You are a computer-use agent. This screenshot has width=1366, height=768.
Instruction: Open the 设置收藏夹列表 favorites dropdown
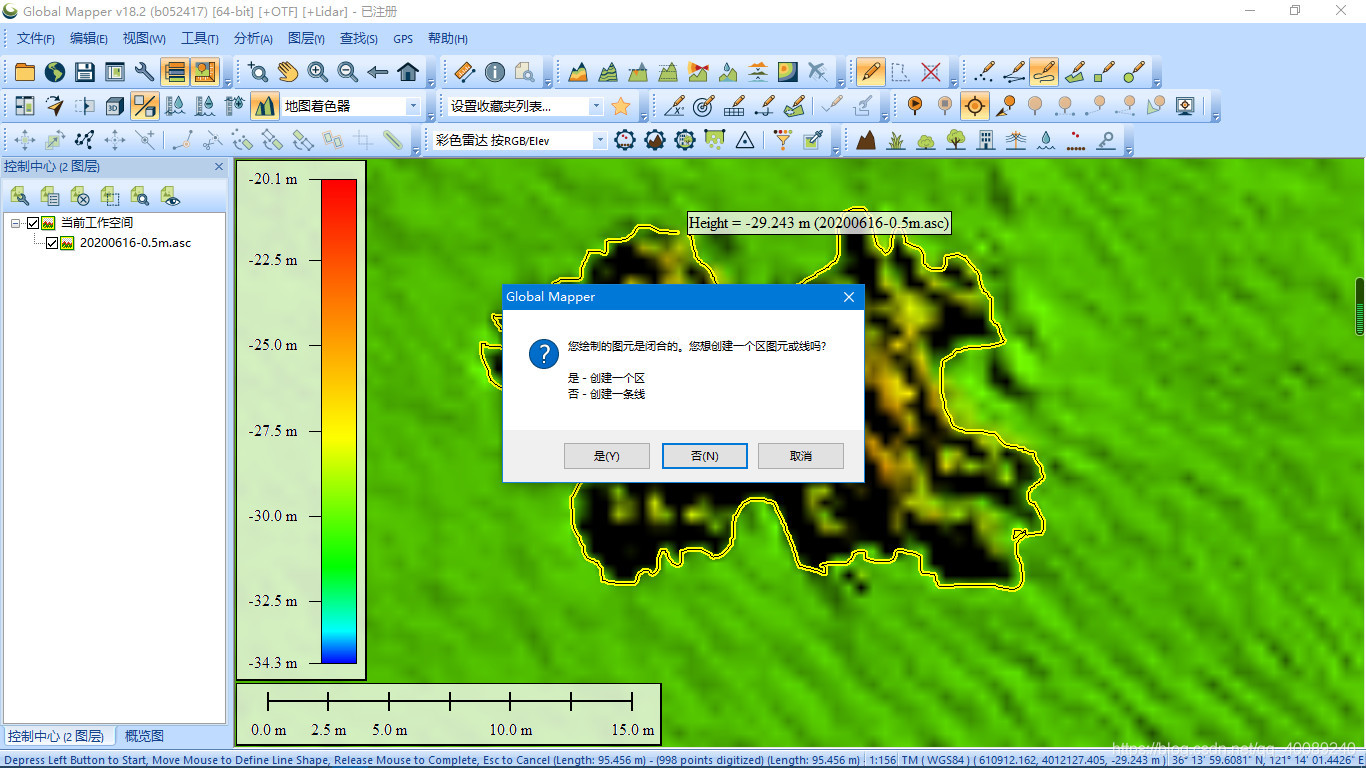click(x=595, y=106)
